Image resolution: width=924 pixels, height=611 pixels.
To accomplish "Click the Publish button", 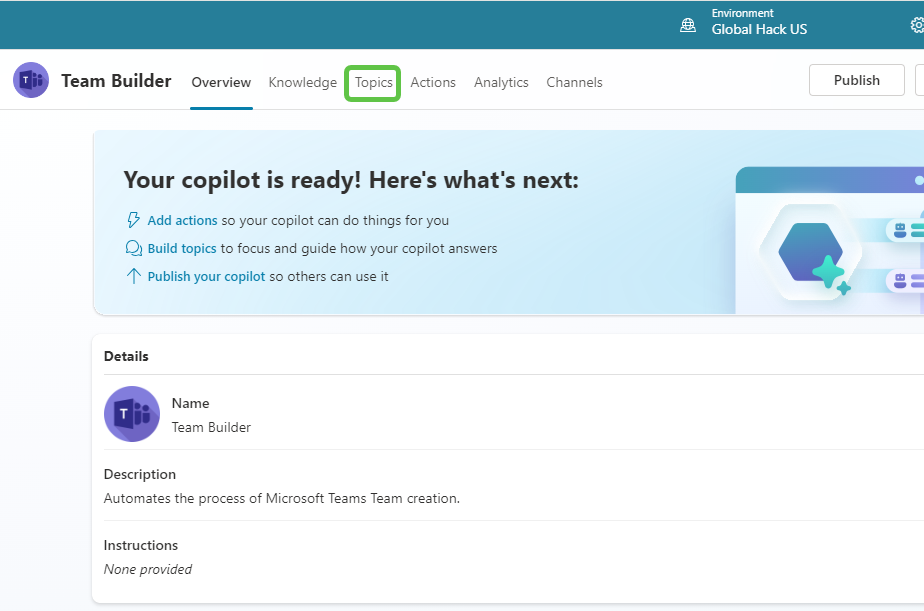I will click(x=856, y=79).
